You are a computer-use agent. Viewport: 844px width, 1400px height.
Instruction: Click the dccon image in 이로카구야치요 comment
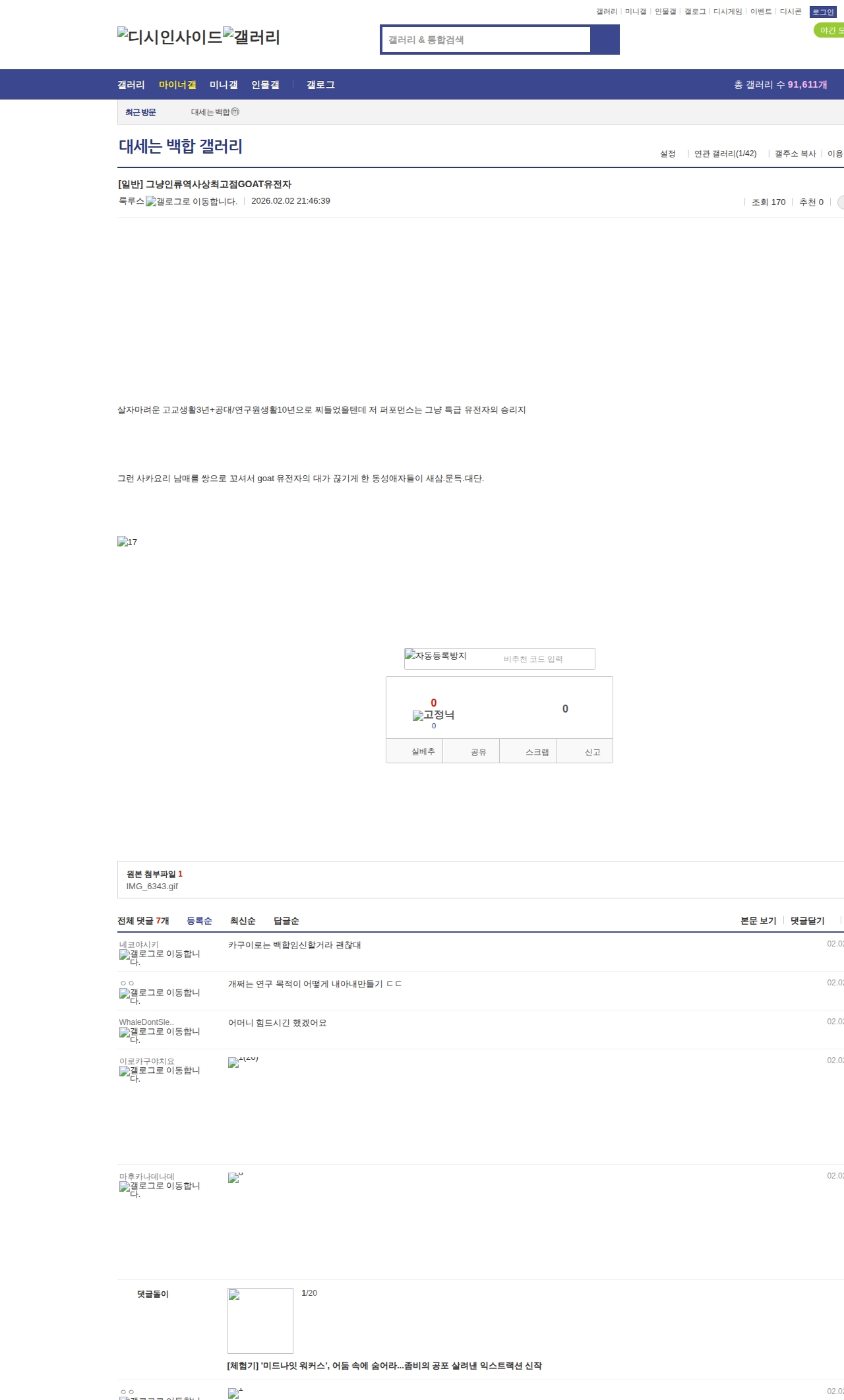coord(243,1062)
